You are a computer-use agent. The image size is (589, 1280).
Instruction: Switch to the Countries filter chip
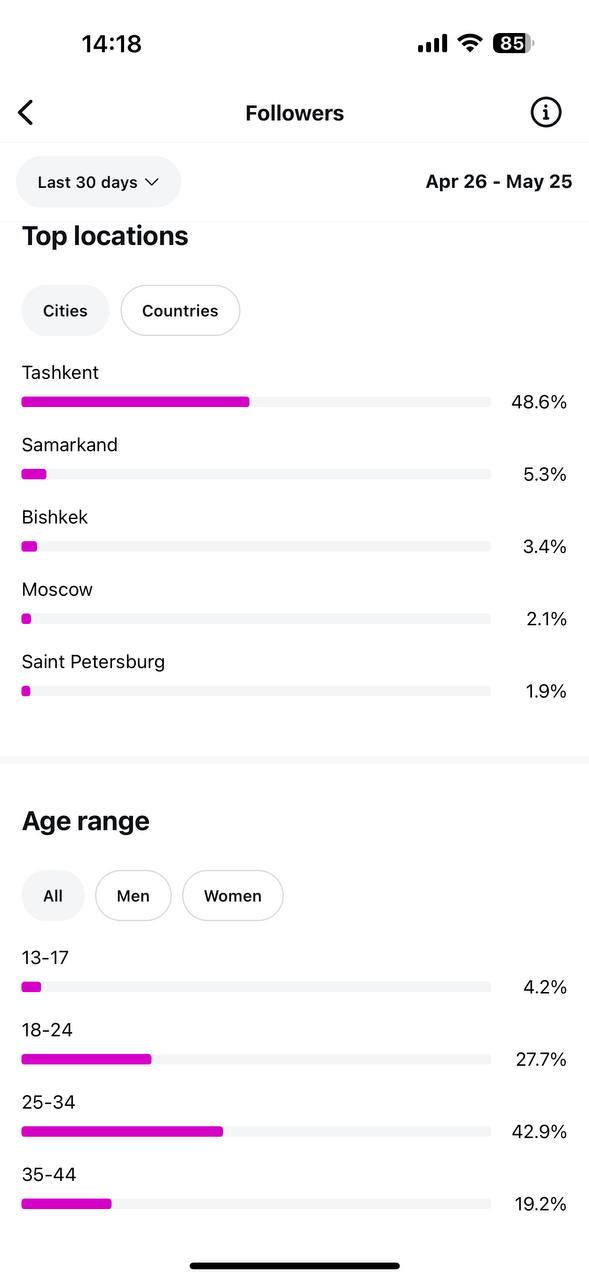(x=180, y=311)
